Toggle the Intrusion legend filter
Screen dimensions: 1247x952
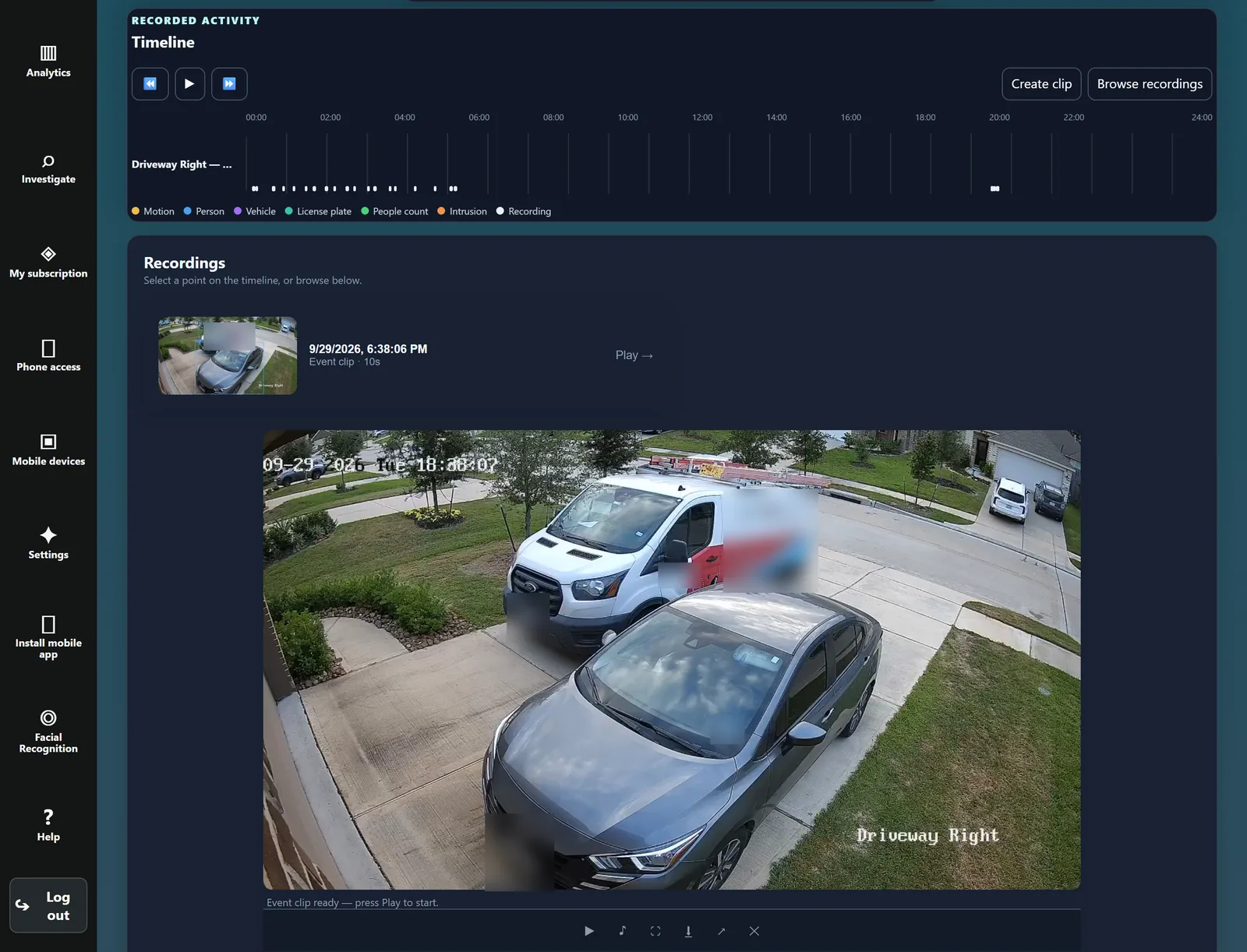click(x=462, y=211)
